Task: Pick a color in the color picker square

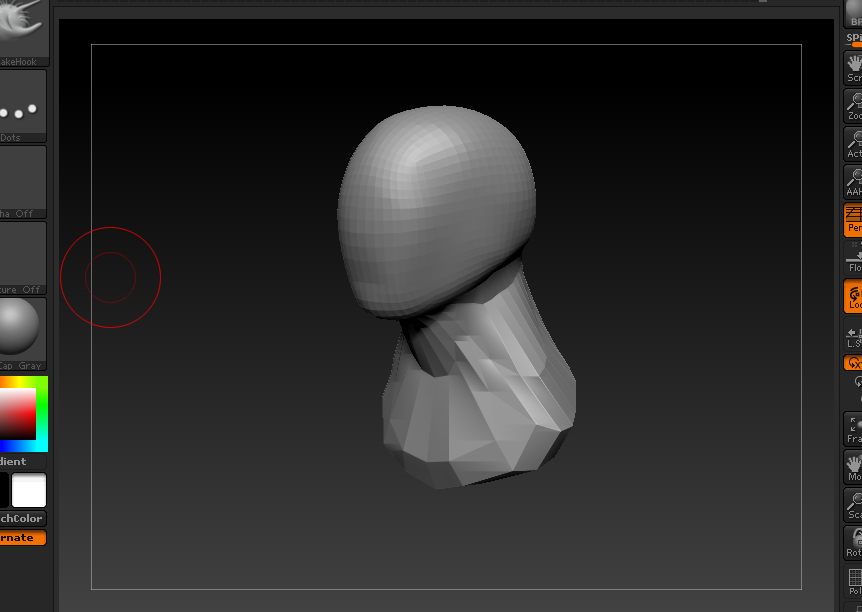Action: click(x=18, y=413)
